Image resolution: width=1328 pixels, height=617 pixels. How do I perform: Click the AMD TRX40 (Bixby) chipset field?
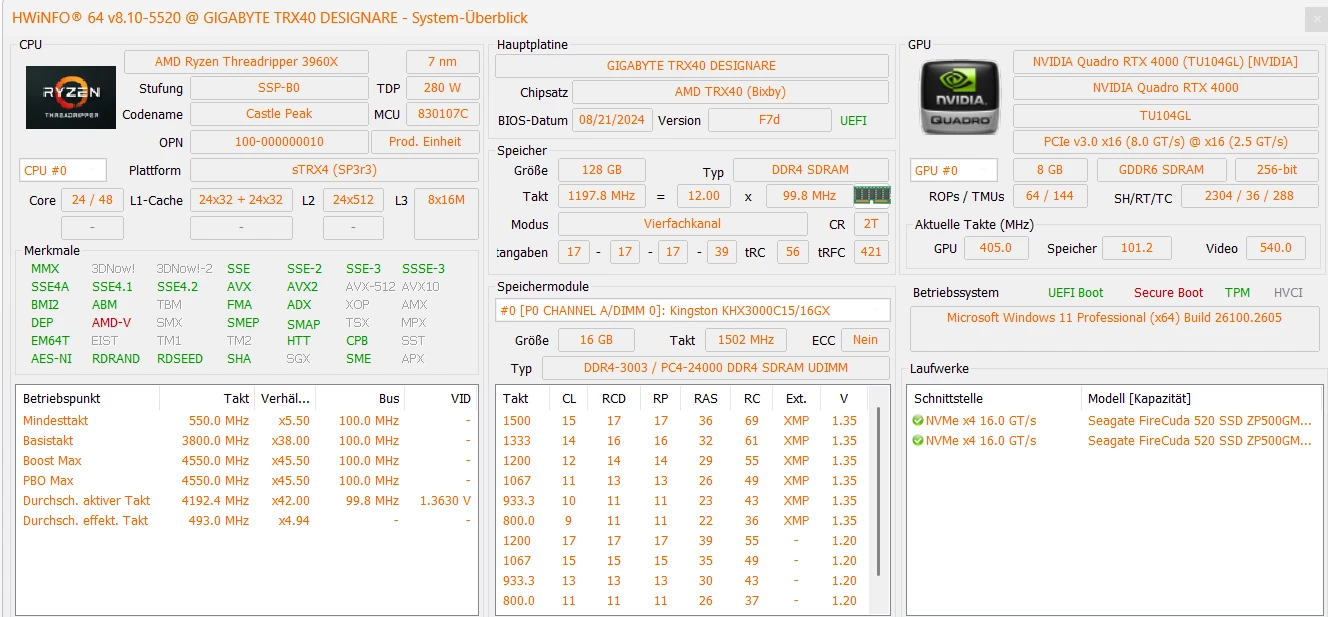(730, 92)
